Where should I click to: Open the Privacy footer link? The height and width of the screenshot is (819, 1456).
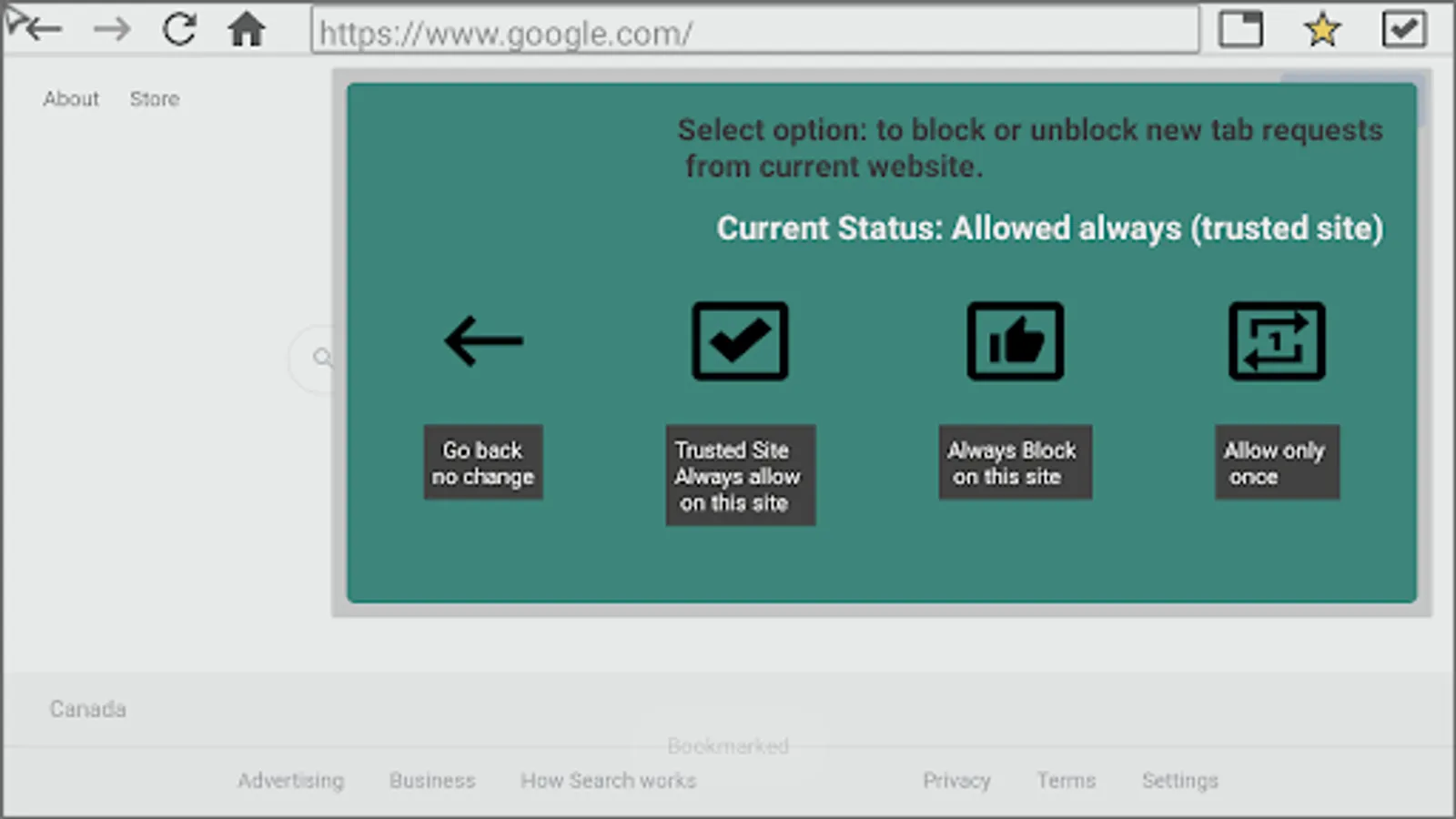point(956,780)
